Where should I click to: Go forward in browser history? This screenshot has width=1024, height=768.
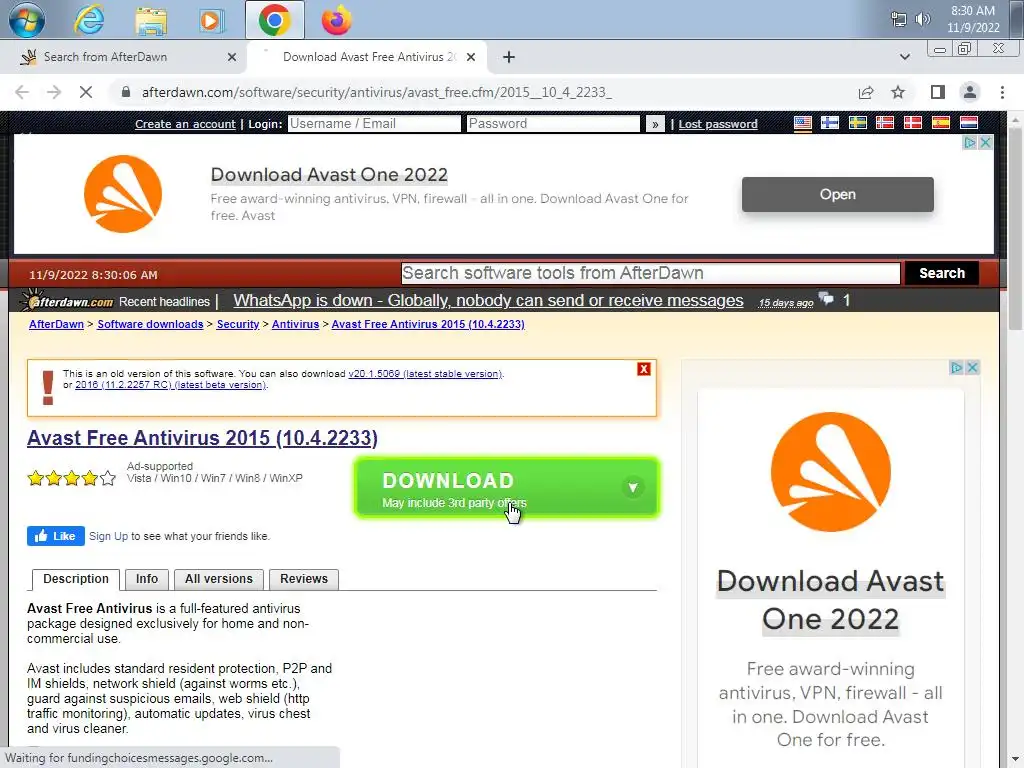pyautogui.click(x=54, y=92)
